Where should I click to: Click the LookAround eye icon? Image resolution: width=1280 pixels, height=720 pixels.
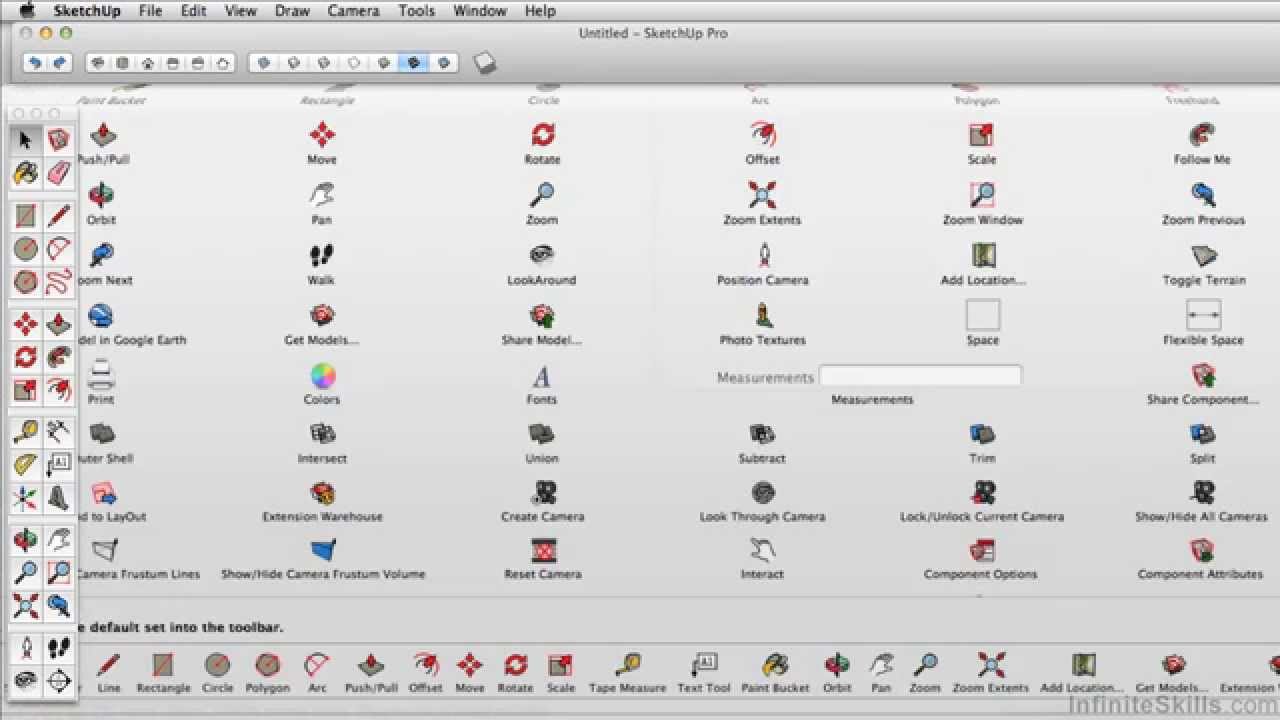tap(542, 254)
